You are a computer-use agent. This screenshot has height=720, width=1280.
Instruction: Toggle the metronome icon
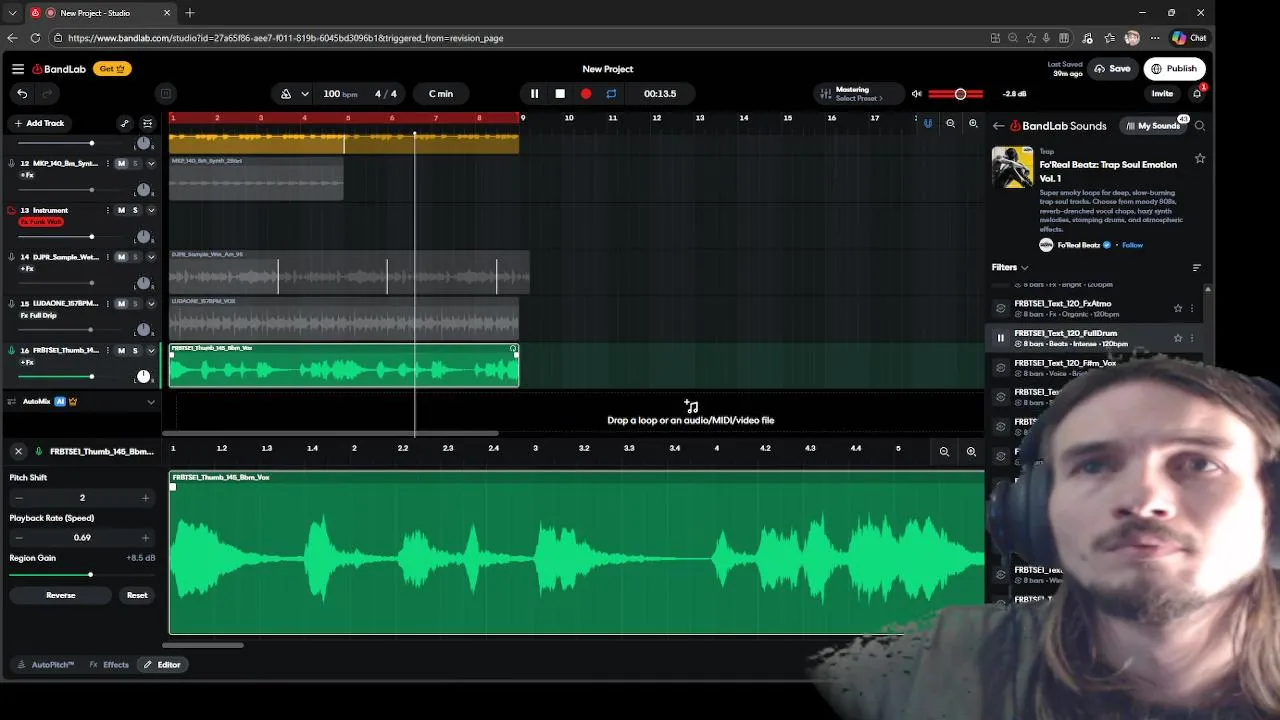tap(286, 94)
